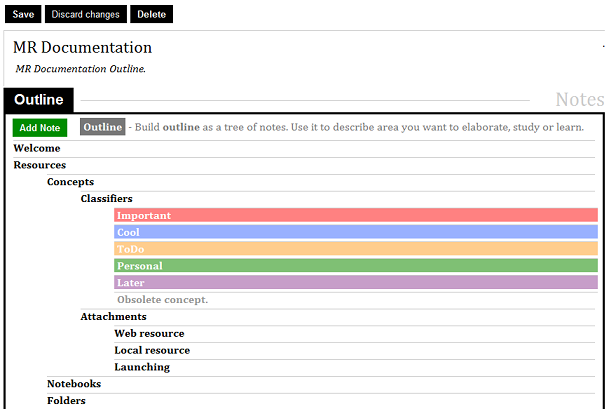The image size is (609, 409).
Task: Select the Obsolete concept. note
Action: pos(162,299)
